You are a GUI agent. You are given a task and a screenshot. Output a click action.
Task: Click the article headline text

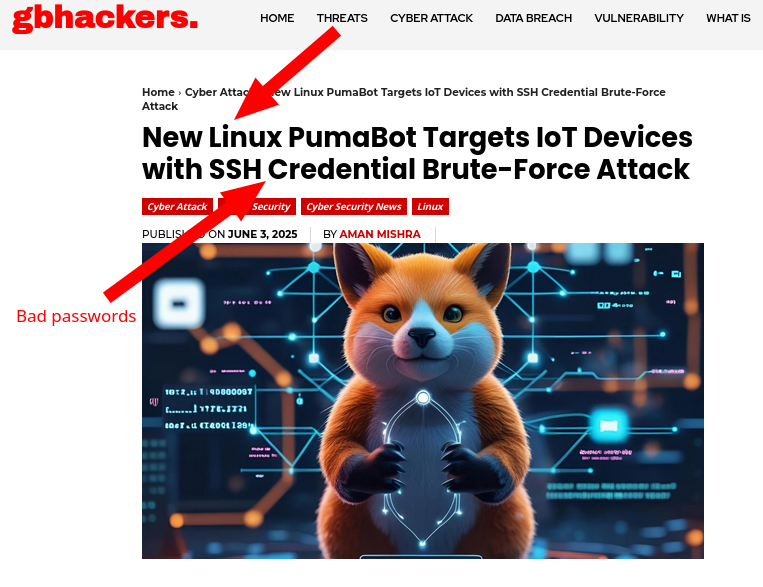(x=417, y=153)
